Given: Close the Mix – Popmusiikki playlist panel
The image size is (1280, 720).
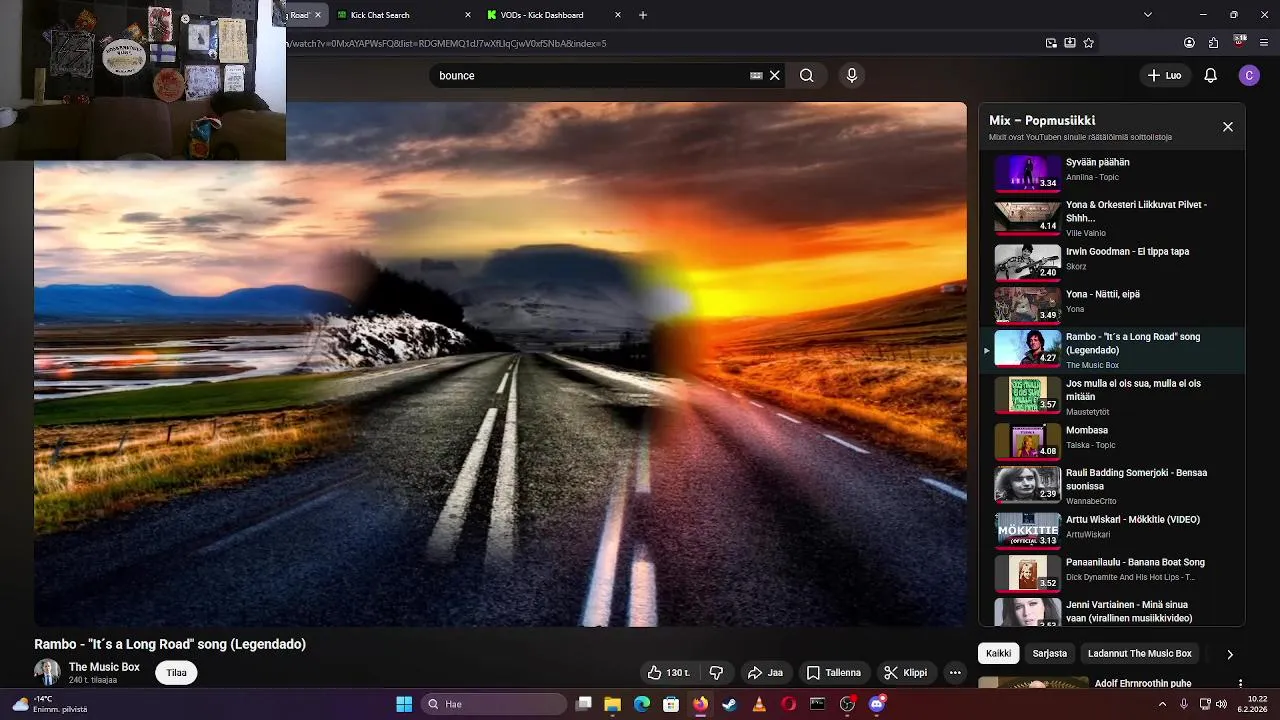Looking at the screenshot, I should point(1228,127).
